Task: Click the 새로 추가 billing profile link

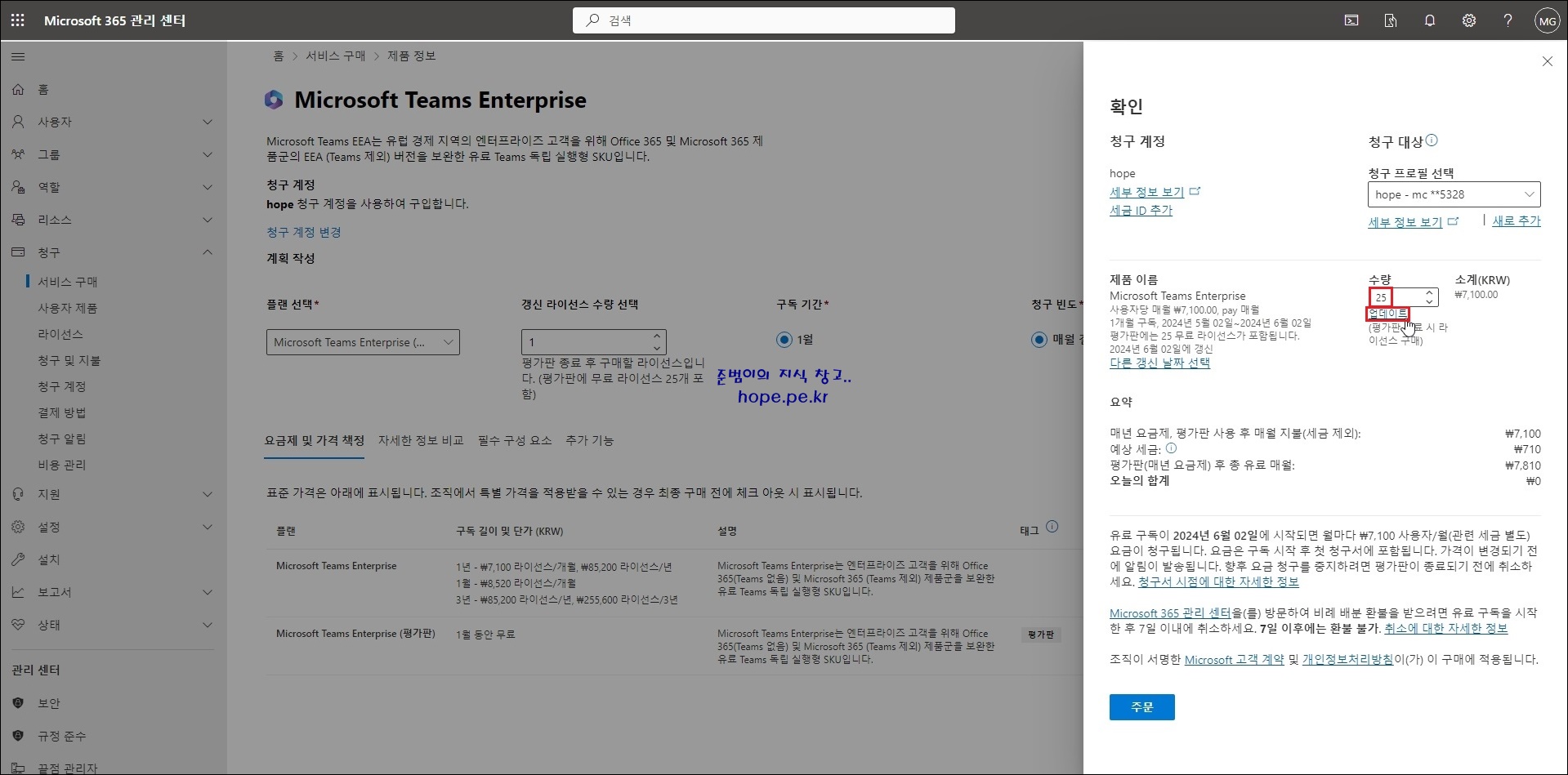Action: click(x=1517, y=221)
